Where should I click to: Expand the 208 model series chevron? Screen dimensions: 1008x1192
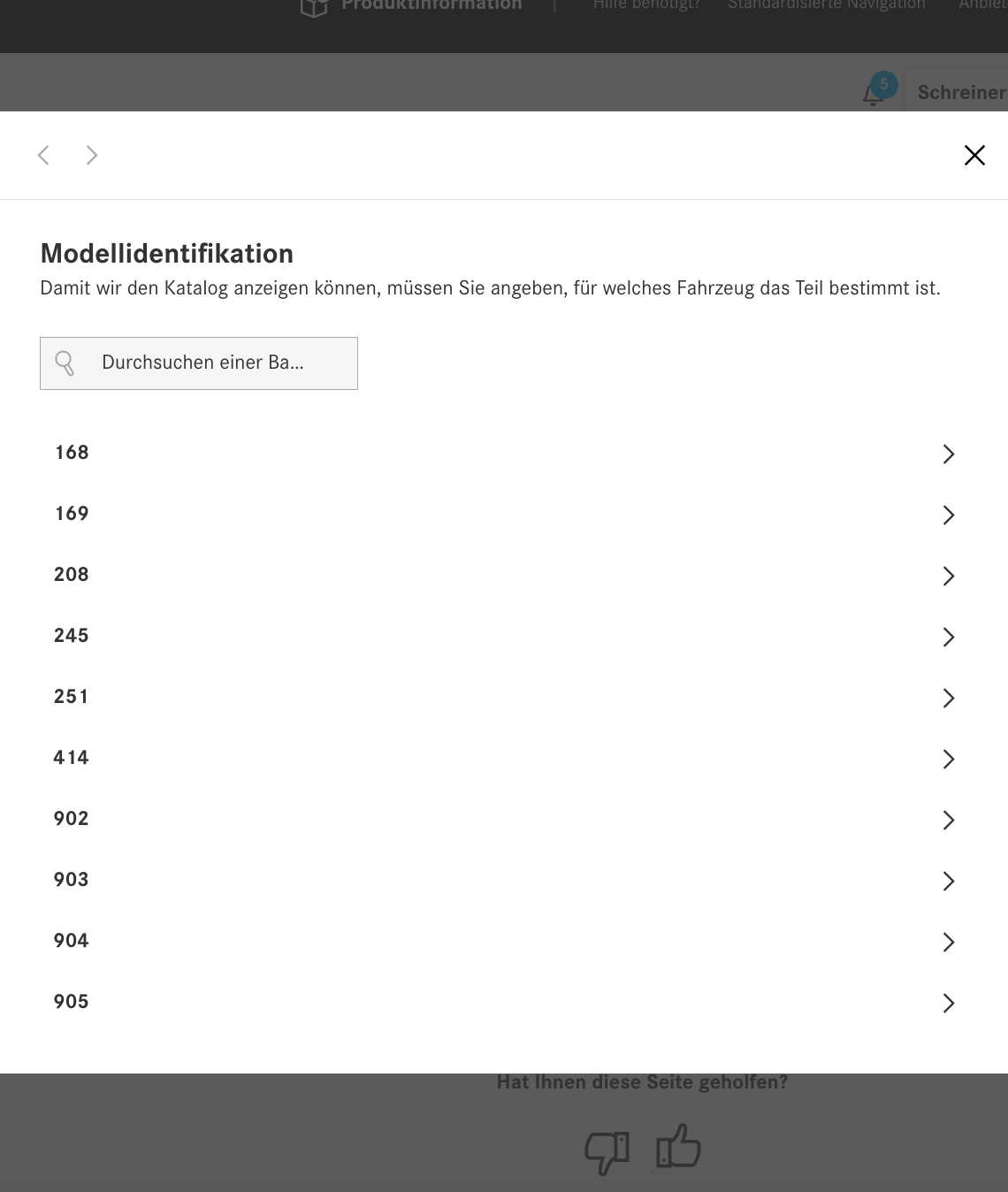(948, 576)
